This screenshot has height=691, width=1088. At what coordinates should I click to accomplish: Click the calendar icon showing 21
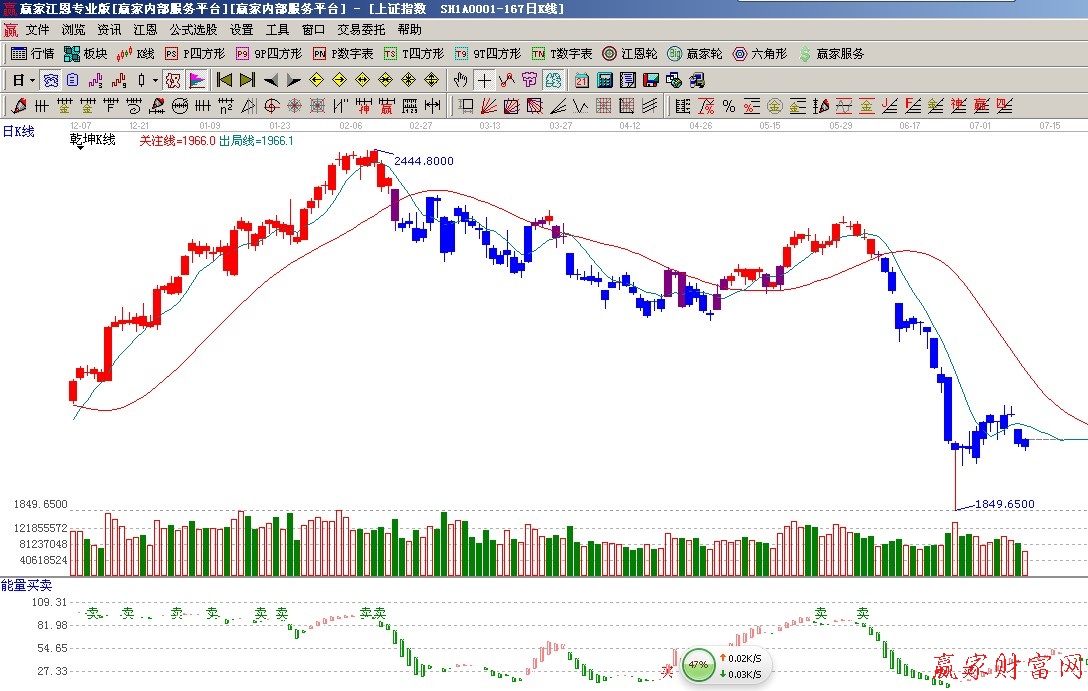[x=582, y=80]
